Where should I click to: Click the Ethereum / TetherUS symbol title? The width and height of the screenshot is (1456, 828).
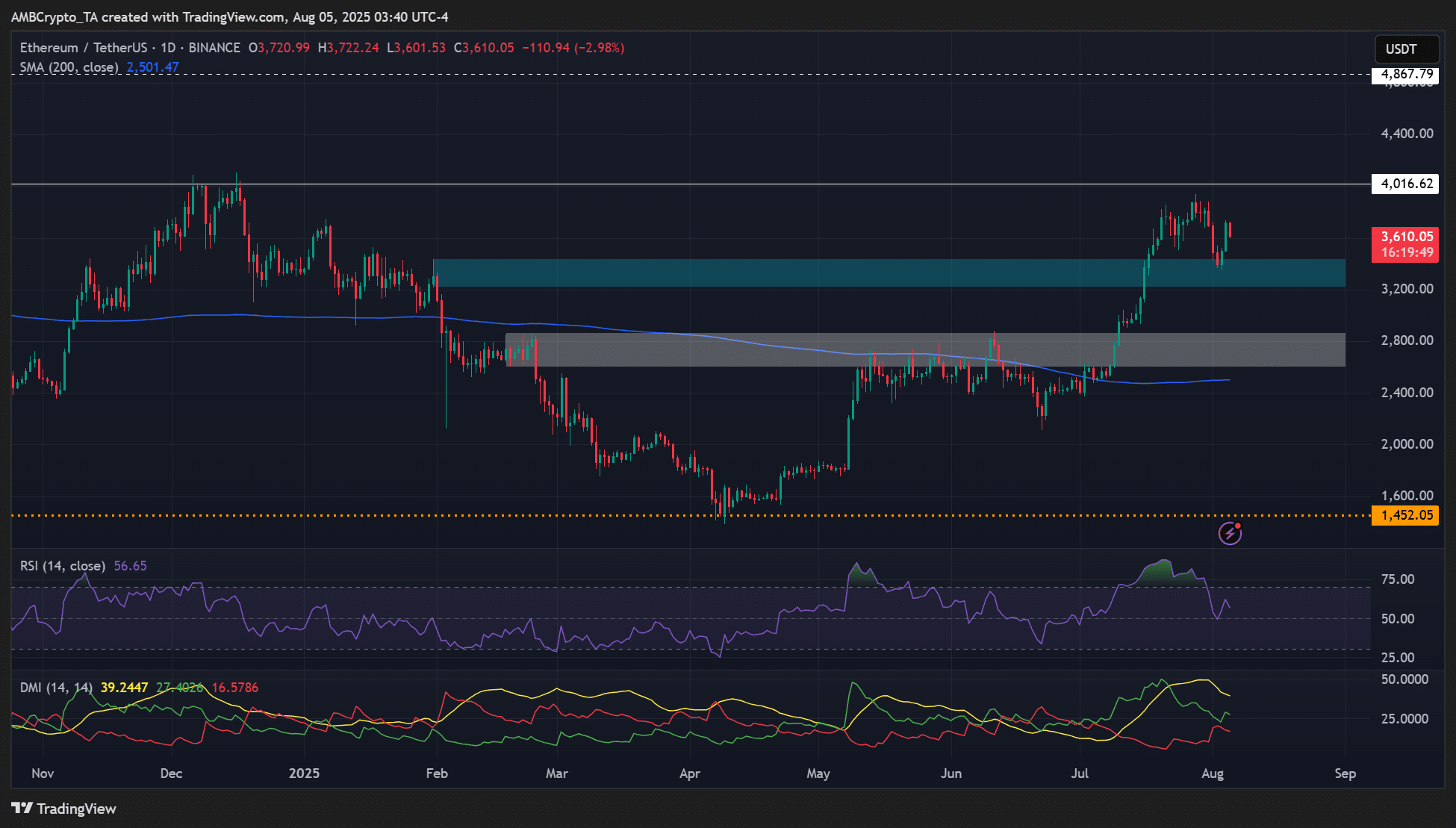(x=83, y=48)
